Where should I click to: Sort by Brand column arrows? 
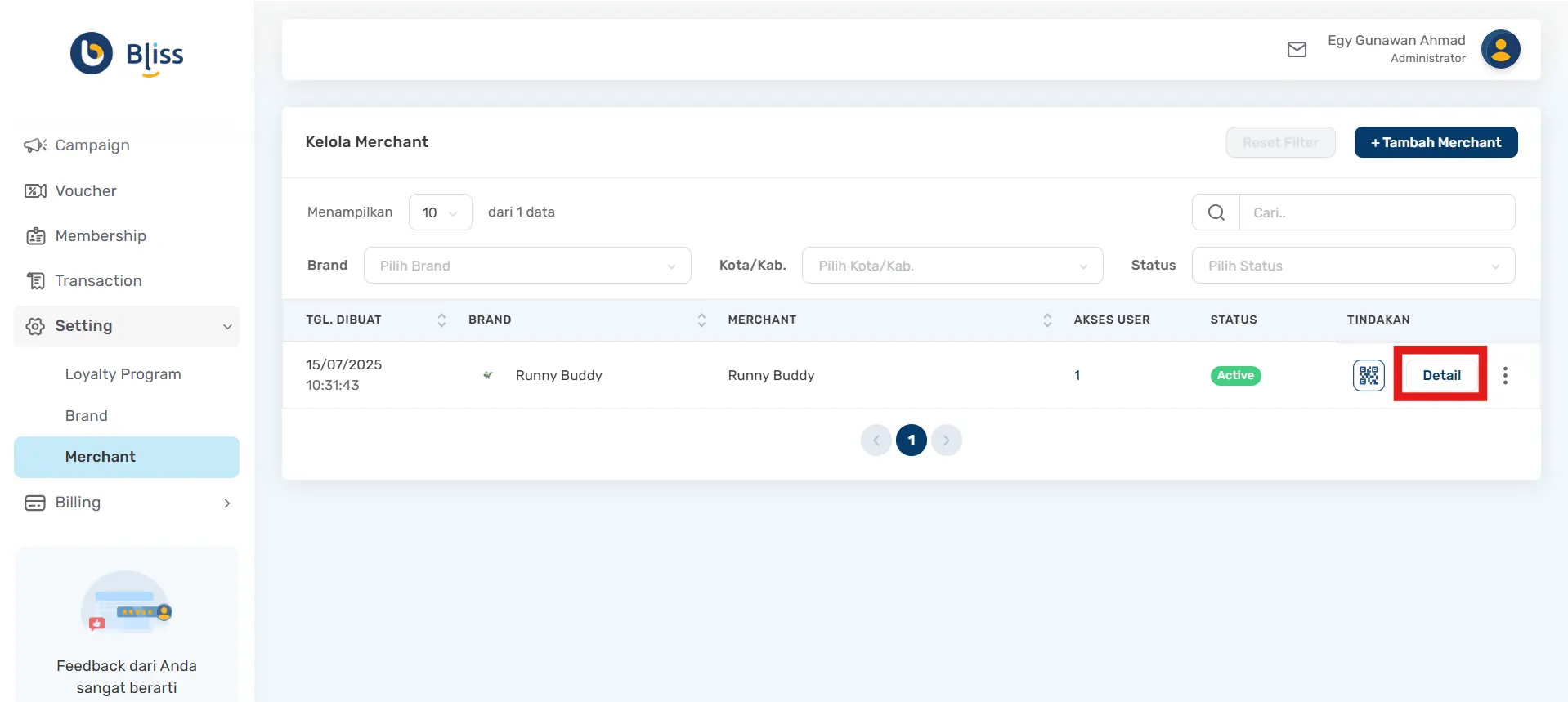701,320
